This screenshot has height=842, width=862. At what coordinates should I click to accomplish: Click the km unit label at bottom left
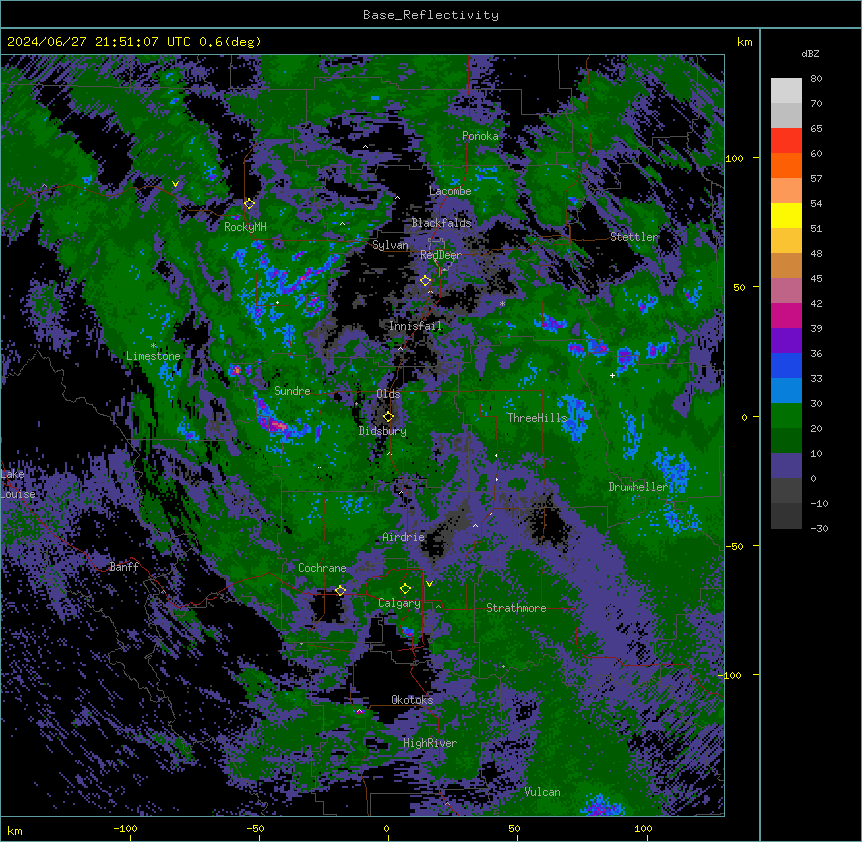click(x=15, y=830)
